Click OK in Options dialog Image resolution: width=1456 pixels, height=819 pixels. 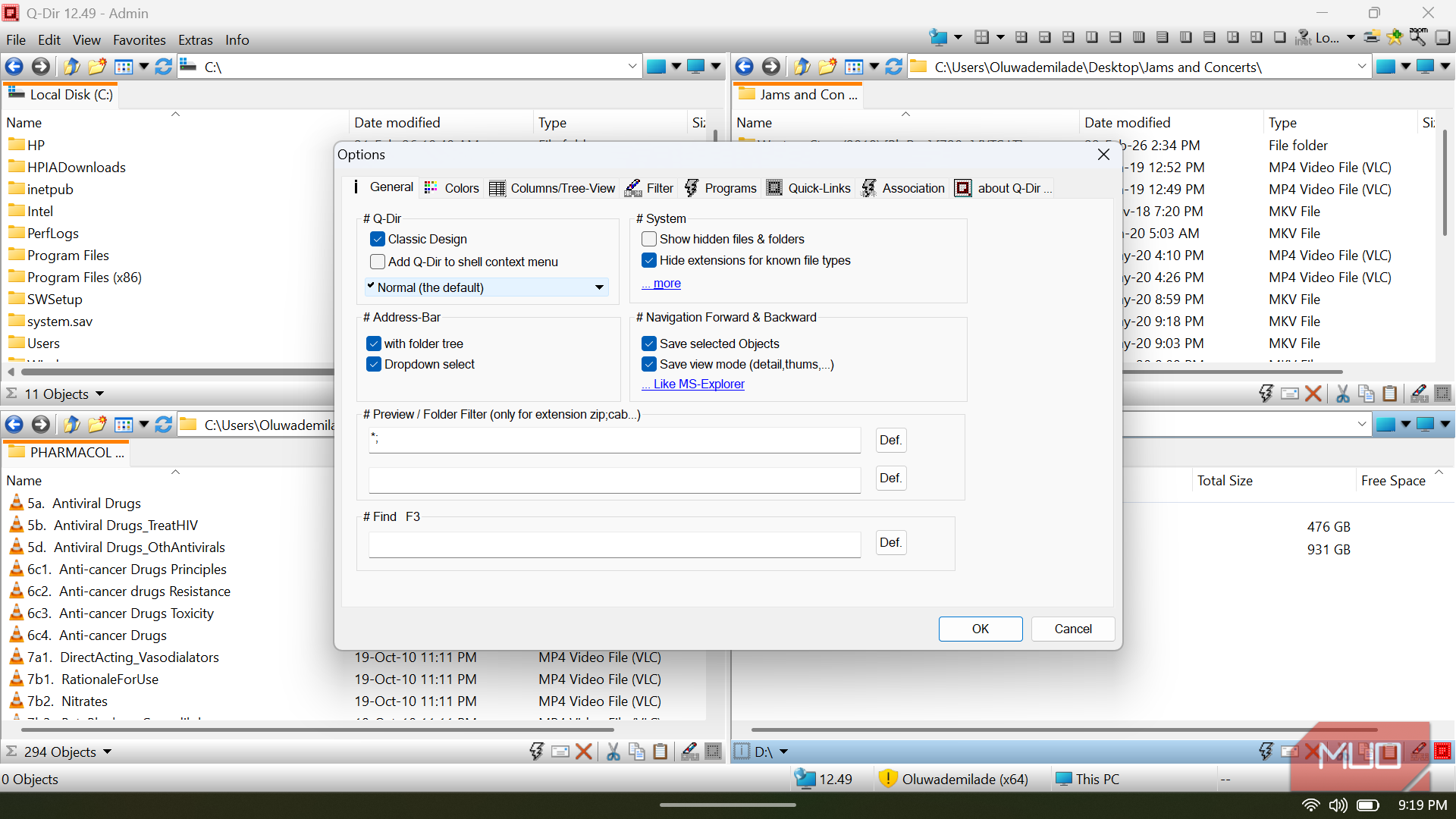coord(981,629)
